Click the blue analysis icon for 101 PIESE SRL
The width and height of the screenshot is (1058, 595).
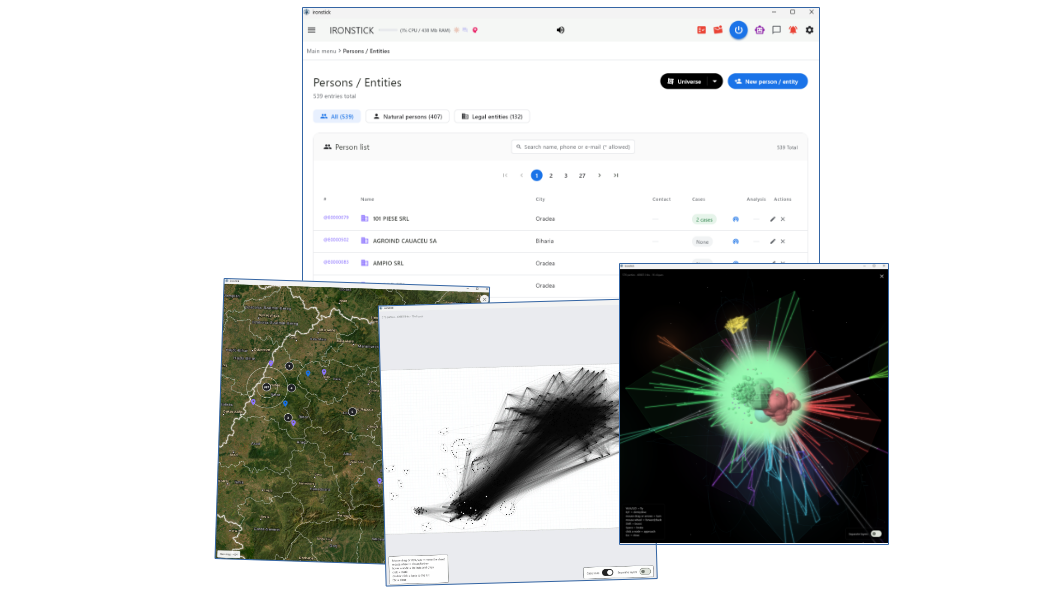(x=735, y=219)
